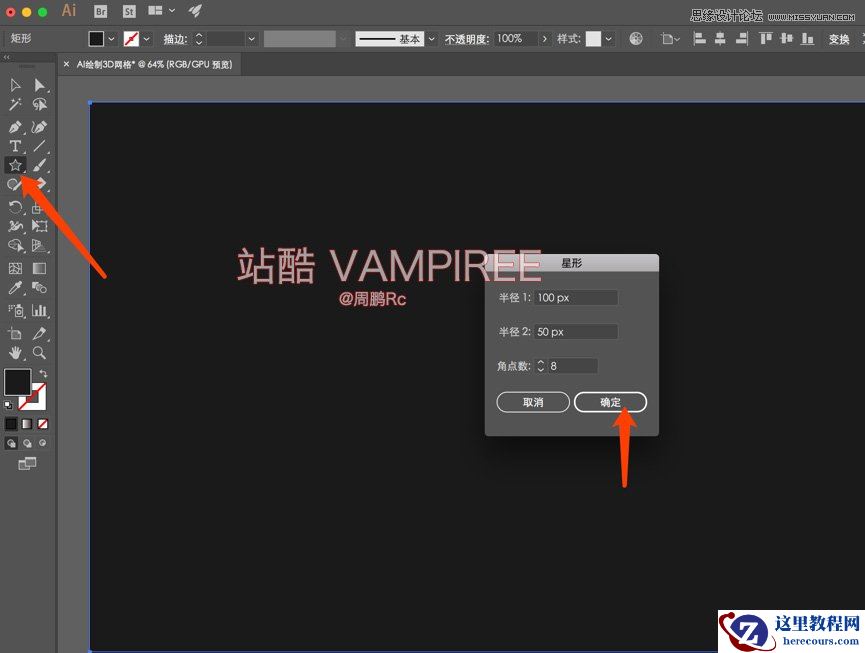Viewport: 865px width, 653px height.
Task: Click 确定 in the 星形 dialog
Action: tap(610, 402)
